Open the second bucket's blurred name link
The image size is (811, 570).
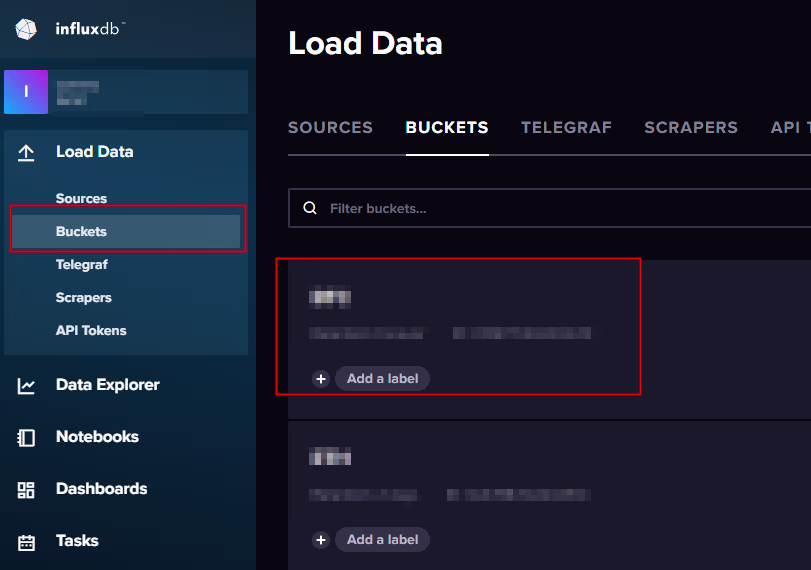(x=330, y=457)
